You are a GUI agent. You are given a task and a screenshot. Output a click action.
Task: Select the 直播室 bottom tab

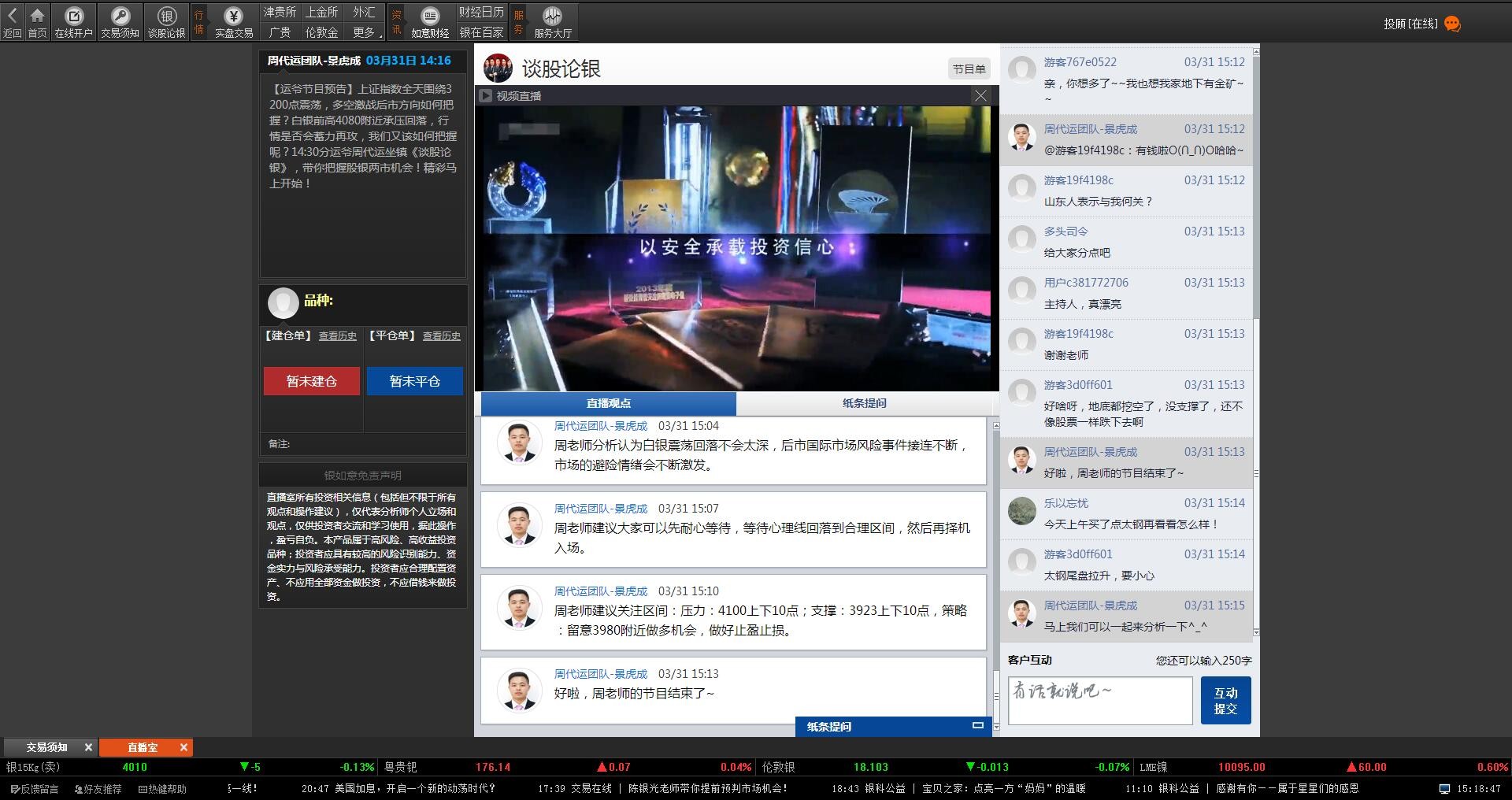(143, 747)
